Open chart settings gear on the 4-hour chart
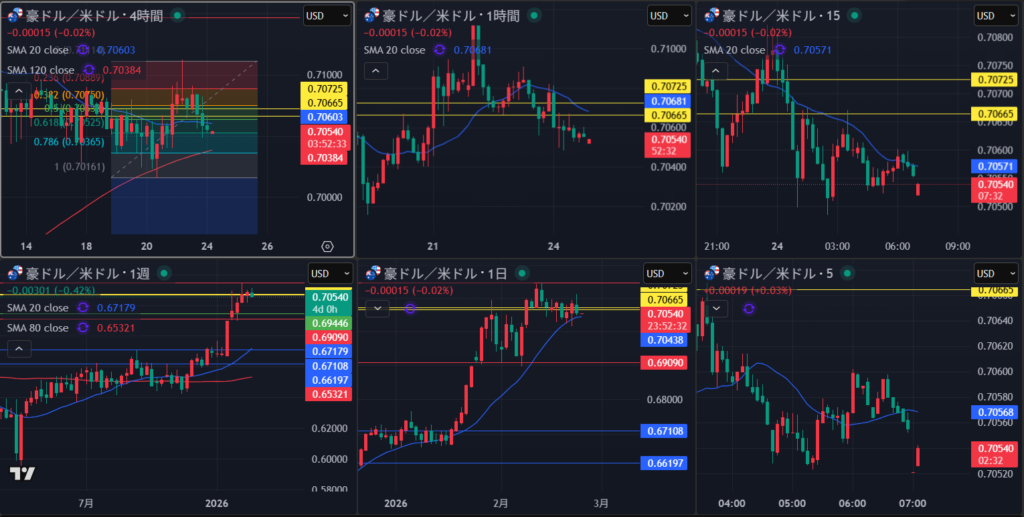Viewport: 1024px width, 517px height. pos(327,246)
